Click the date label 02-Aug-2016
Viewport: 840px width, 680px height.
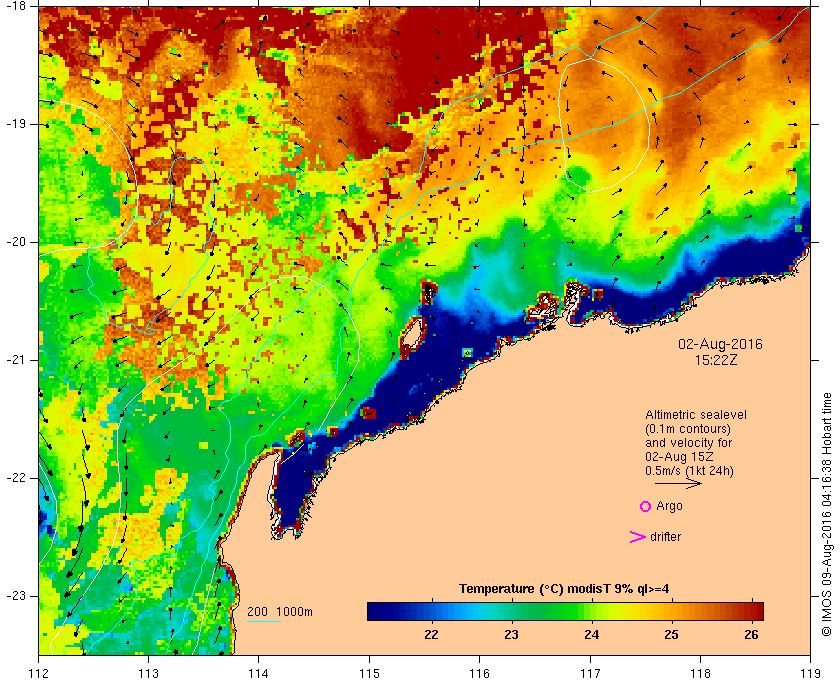[720, 344]
